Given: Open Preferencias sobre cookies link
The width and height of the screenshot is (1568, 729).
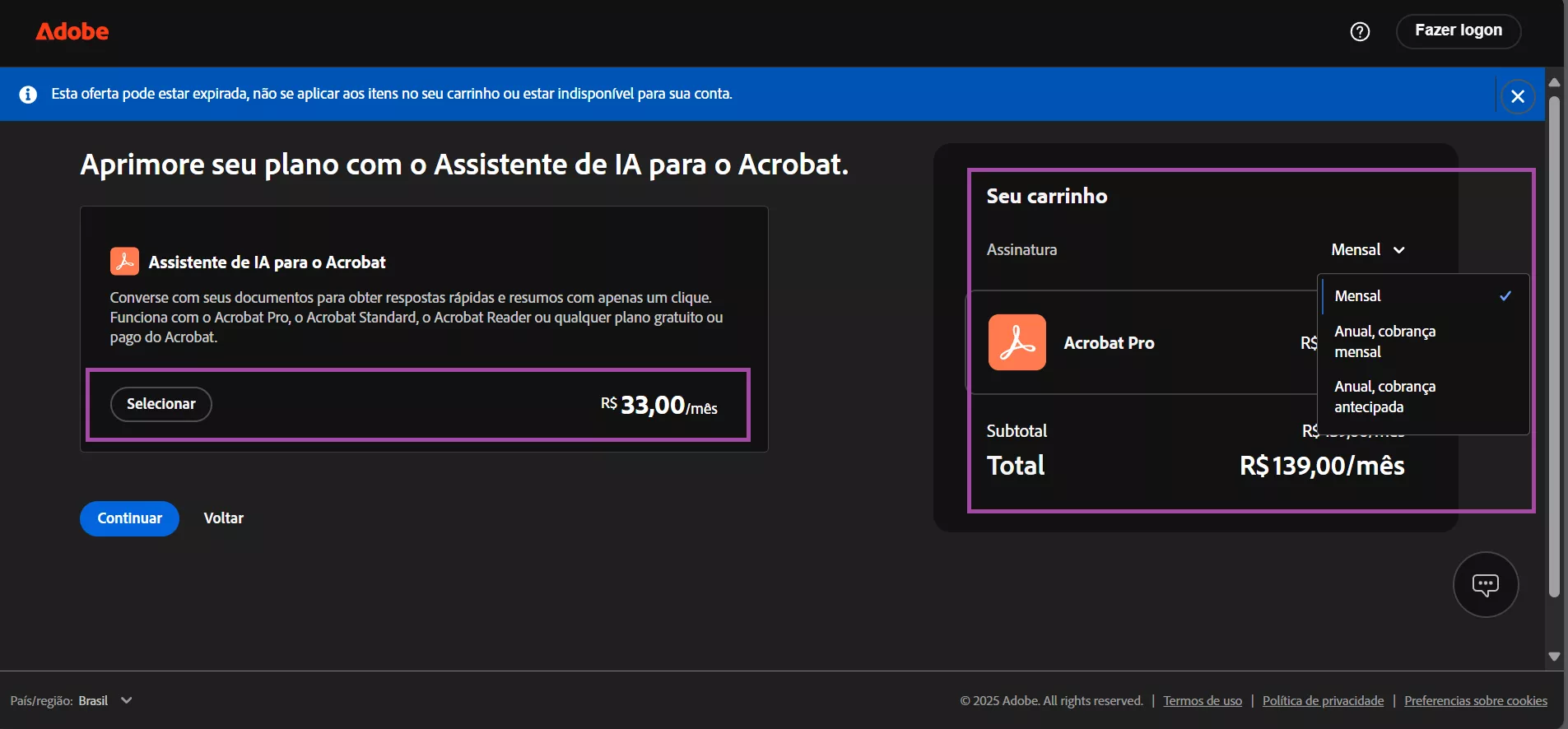Looking at the screenshot, I should tap(1476, 701).
